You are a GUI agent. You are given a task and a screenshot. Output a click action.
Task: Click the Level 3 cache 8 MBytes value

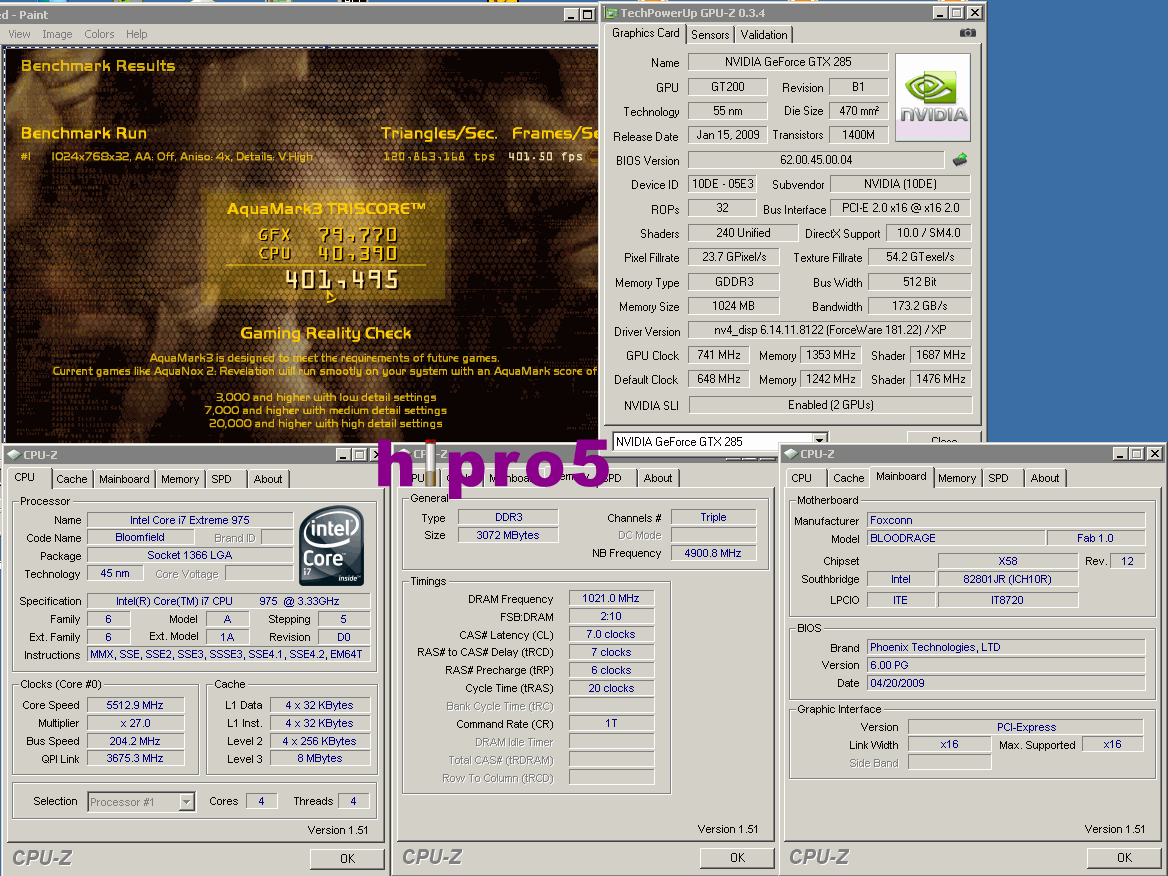pyautogui.click(x=320, y=758)
